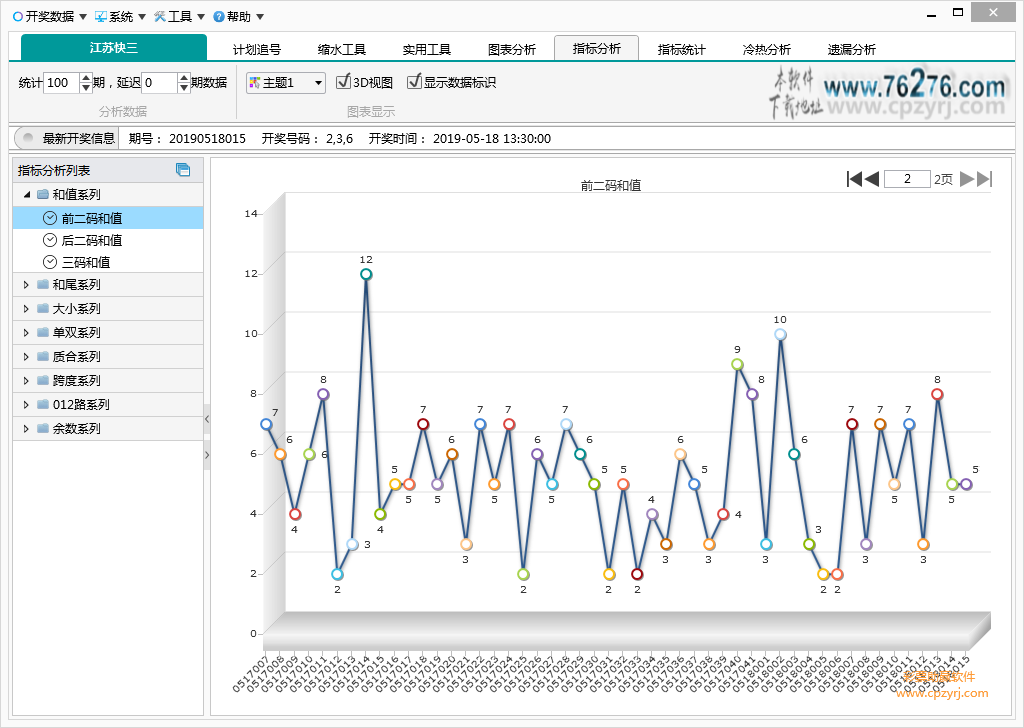The width and height of the screenshot is (1024, 728).
Task: Expand the 大小系列 group
Action: [x=26, y=309]
